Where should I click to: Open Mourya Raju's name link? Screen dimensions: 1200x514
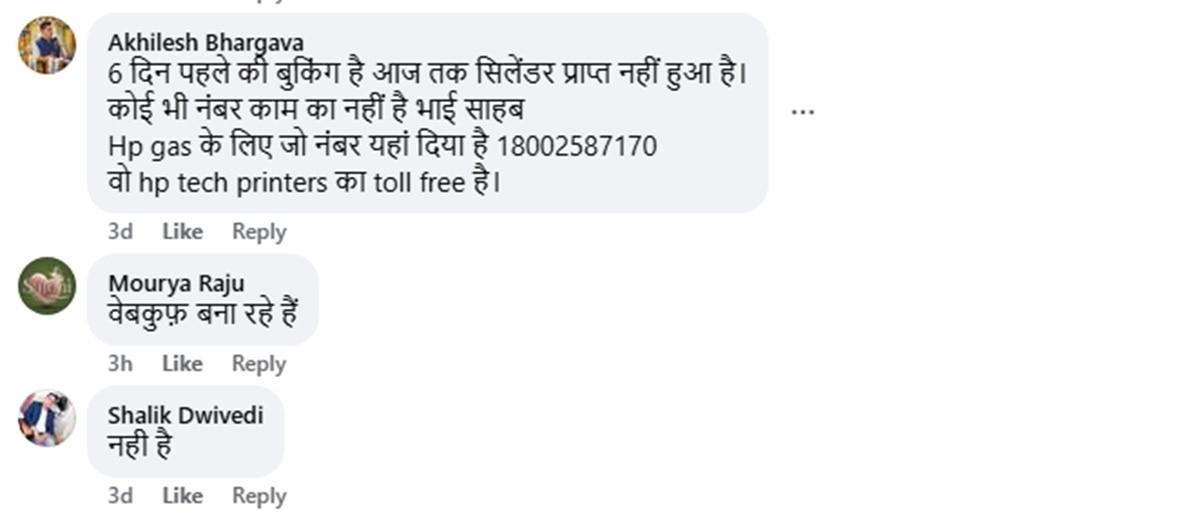tap(176, 283)
